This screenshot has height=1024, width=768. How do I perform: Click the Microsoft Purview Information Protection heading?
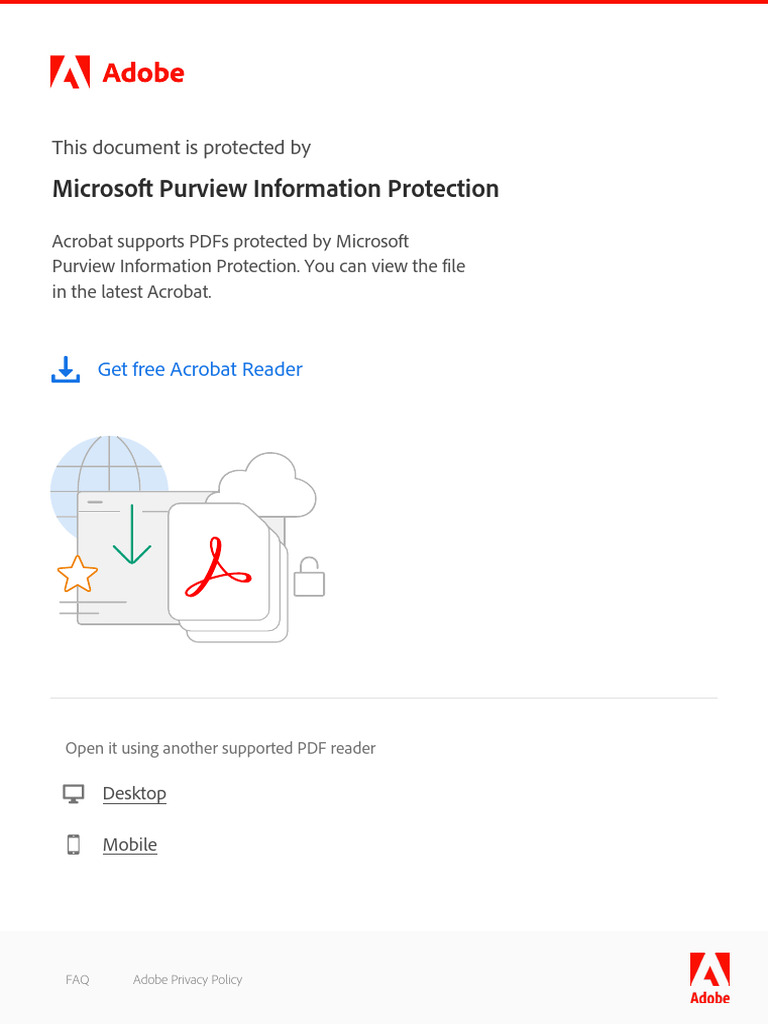pyautogui.click(x=276, y=189)
